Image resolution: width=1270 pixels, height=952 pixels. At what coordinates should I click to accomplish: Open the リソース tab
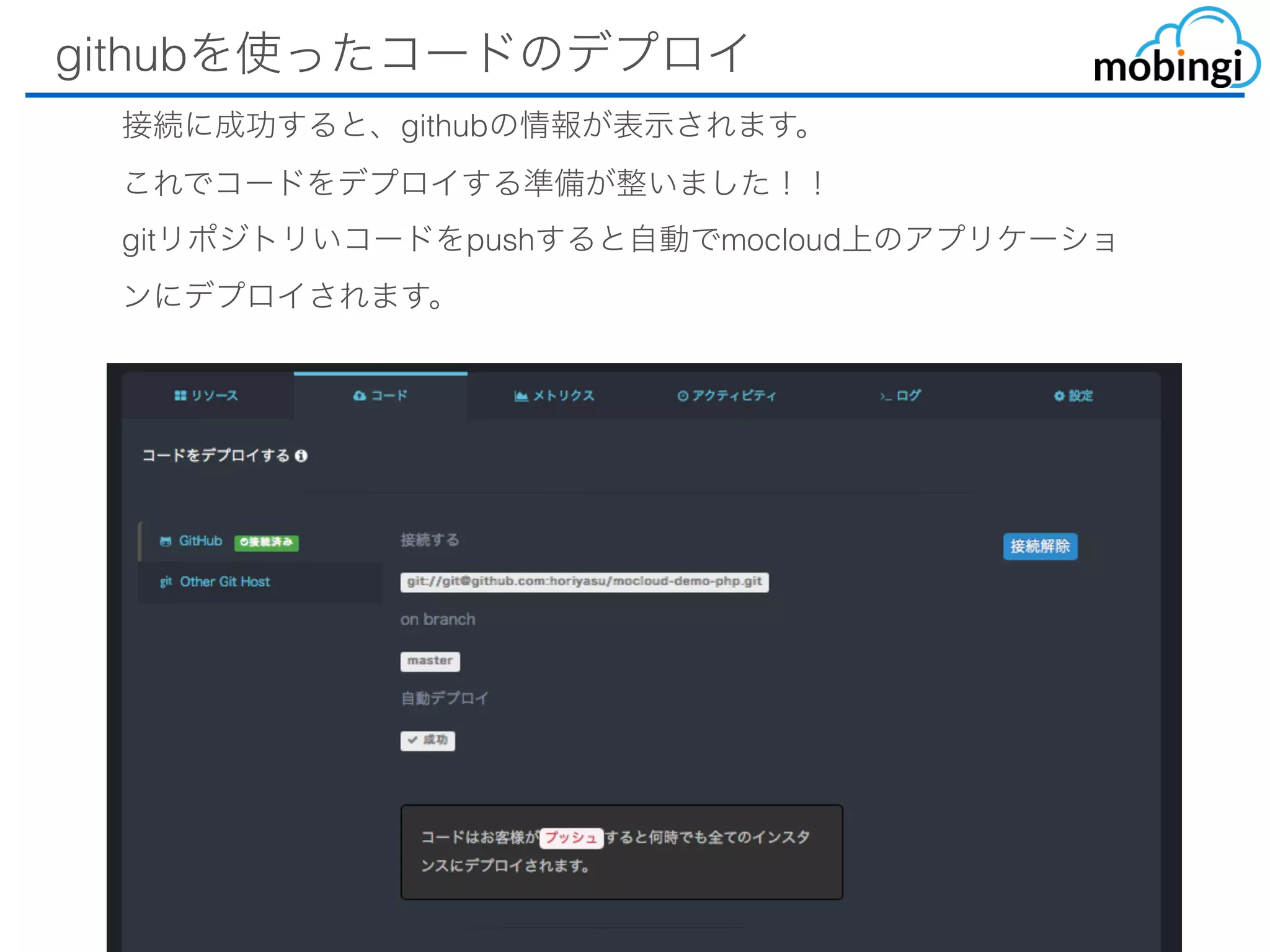pos(206,396)
